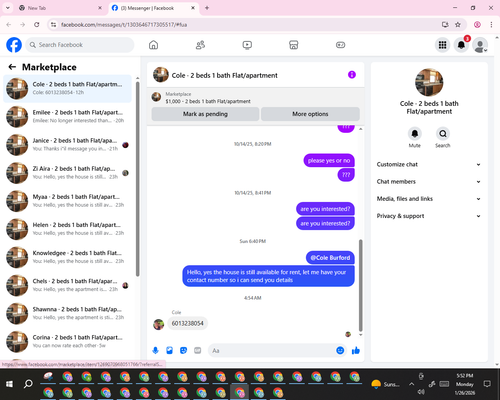
Task: Open the weather widget on taskbar
Action: [386, 384]
